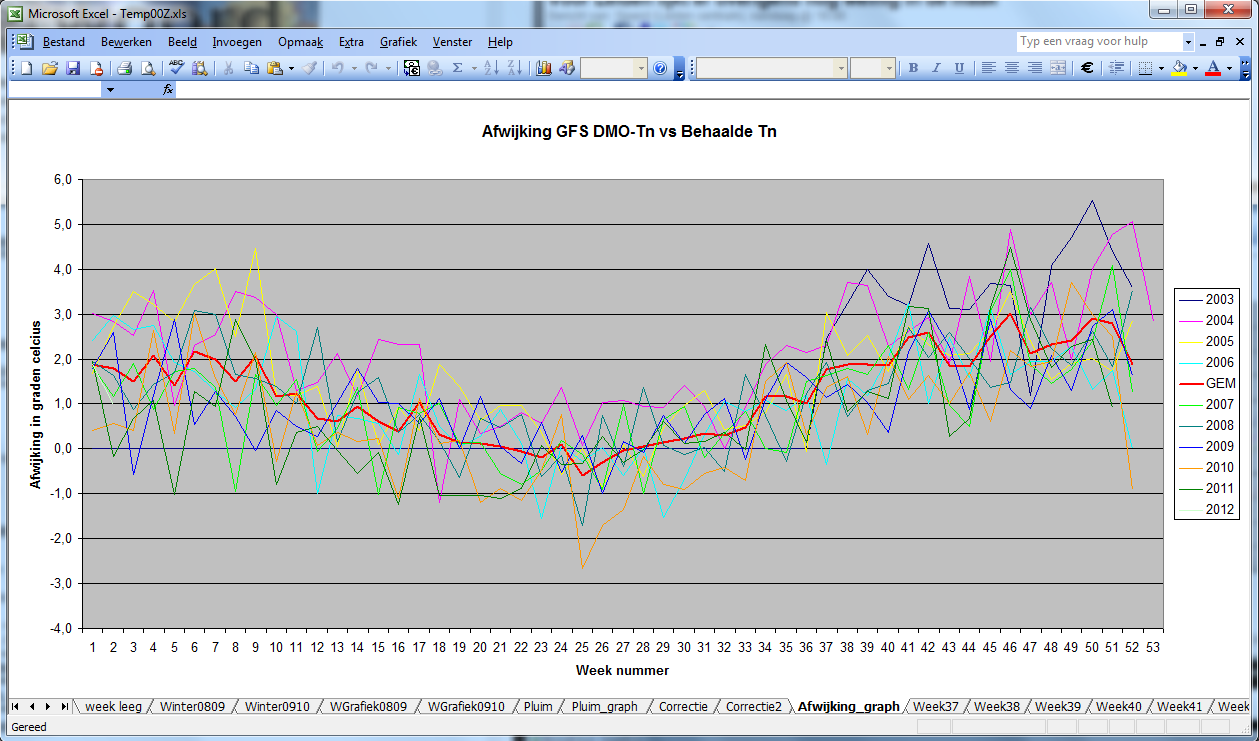Screen dimensions: 1259x741
Task: Apply Euro currency style
Action: pos(1087,68)
